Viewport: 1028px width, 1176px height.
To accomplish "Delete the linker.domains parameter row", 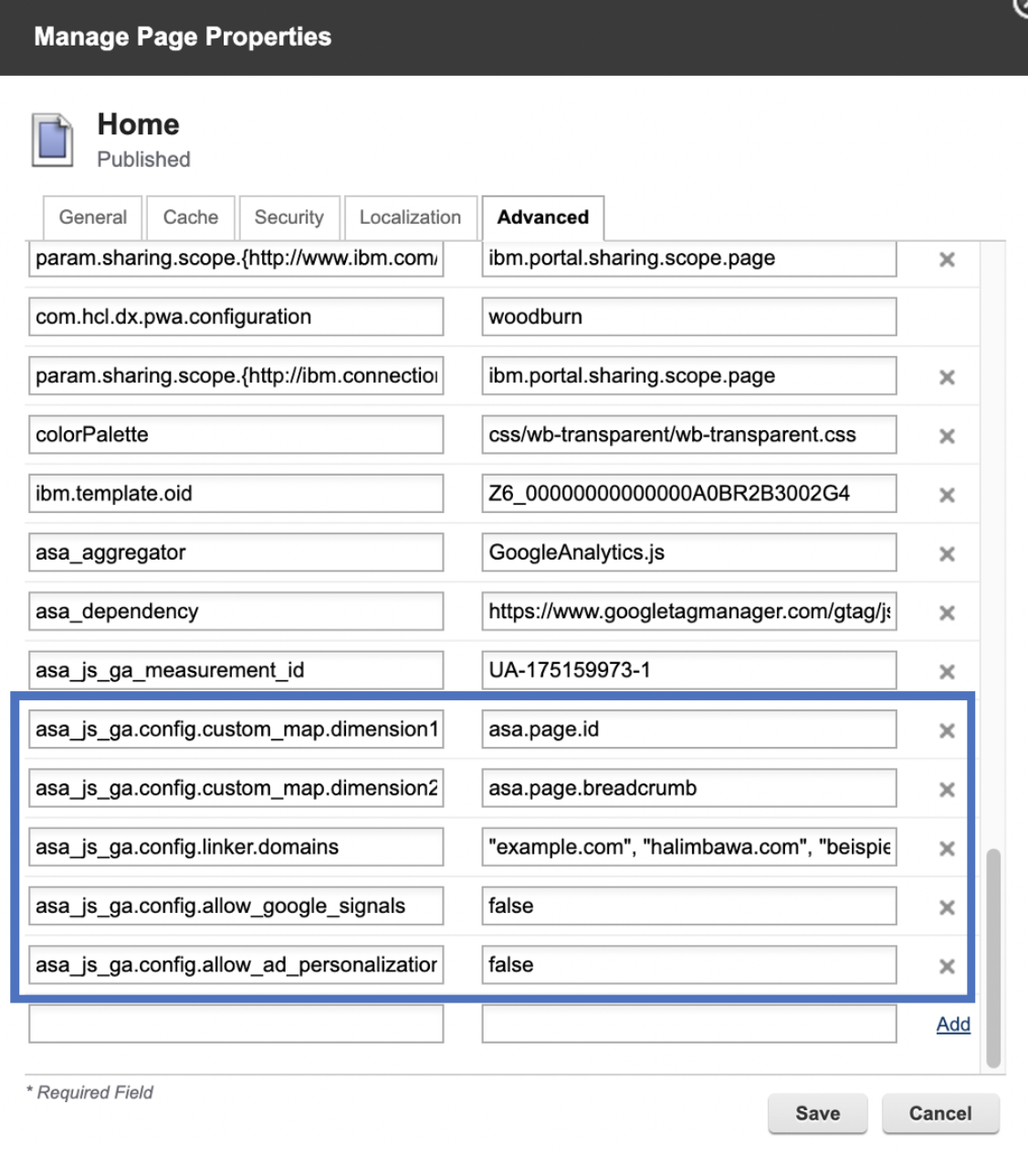I will [x=947, y=847].
